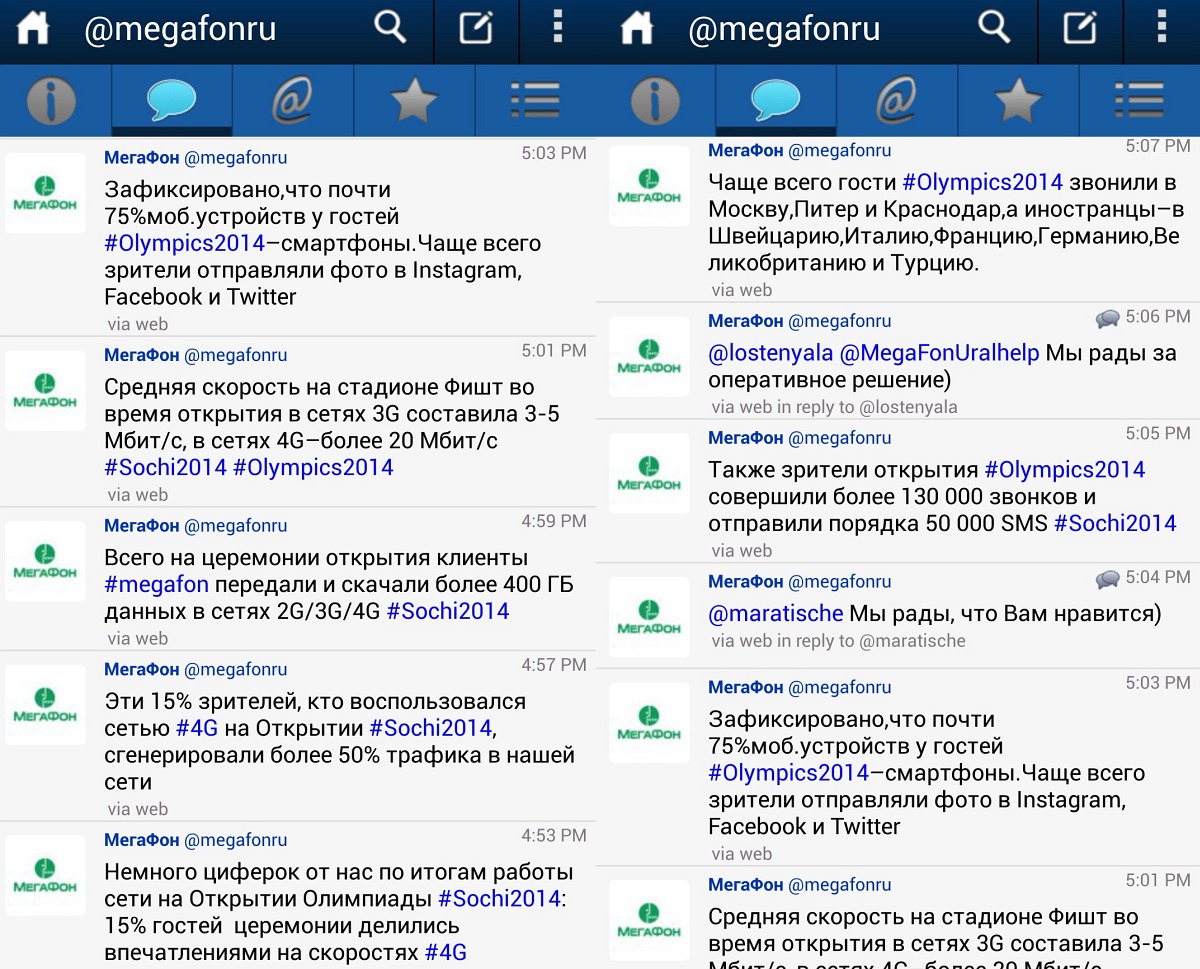
Task: Tap the MegaFon avatar on the 4:59 PM tweet
Action: click(45, 561)
